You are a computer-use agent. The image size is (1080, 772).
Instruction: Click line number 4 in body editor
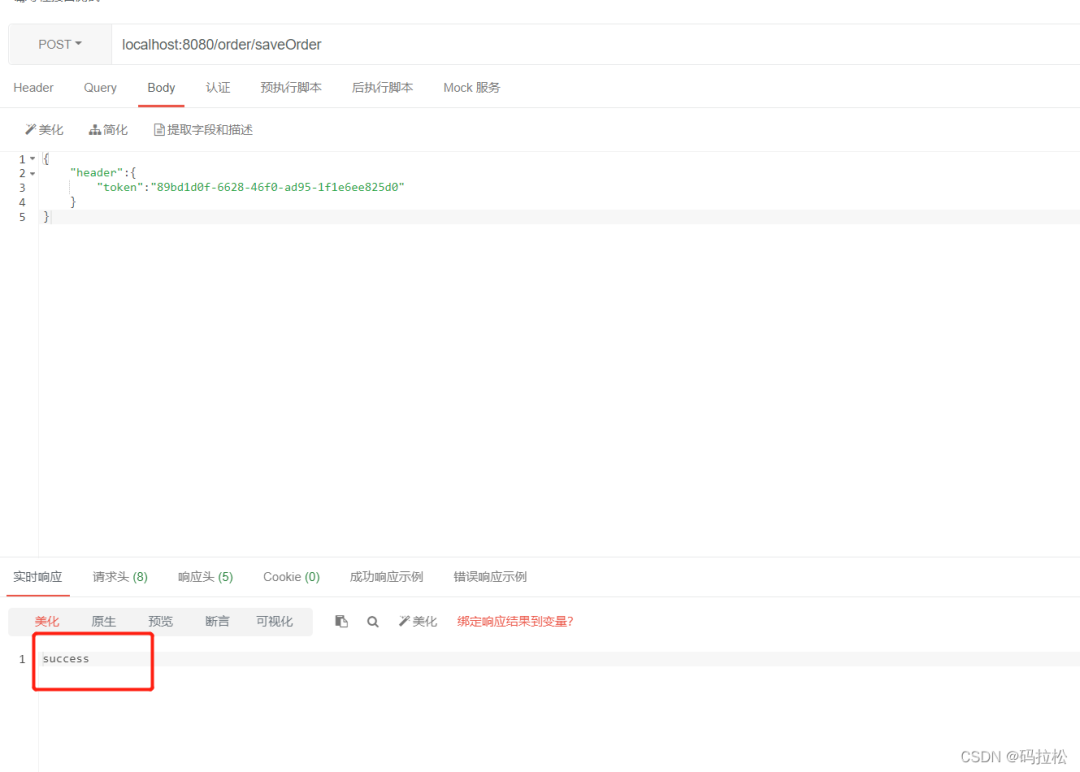tap(22, 202)
